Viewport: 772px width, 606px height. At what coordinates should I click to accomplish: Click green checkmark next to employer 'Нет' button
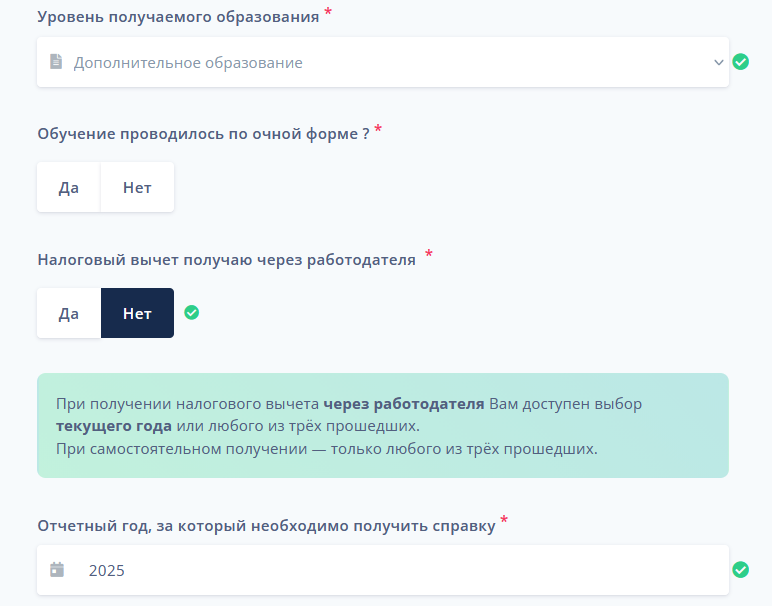pos(192,312)
